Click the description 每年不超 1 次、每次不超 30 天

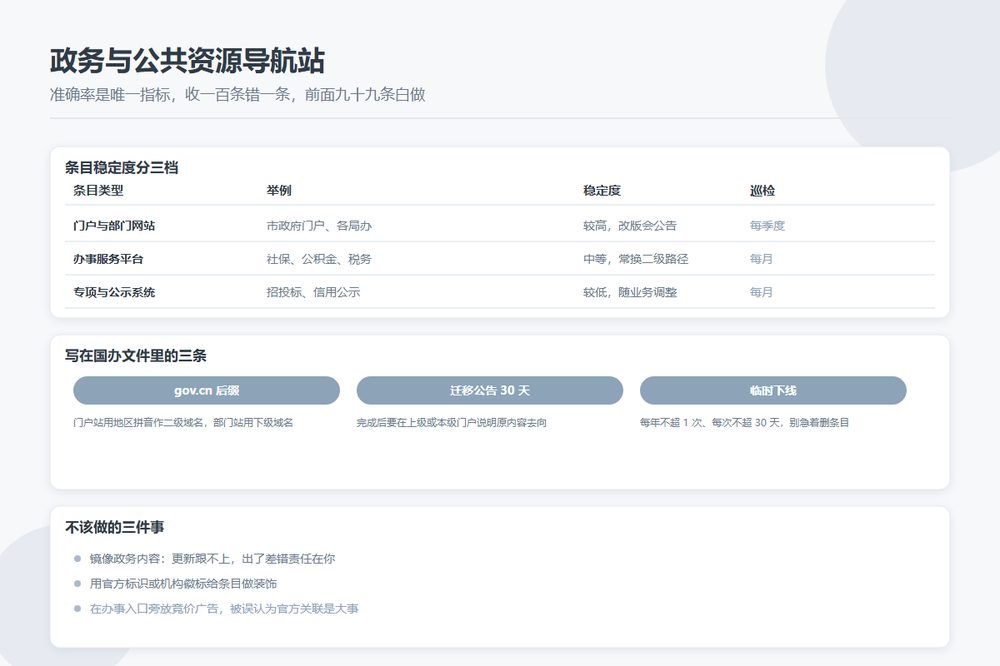coord(744,422)
